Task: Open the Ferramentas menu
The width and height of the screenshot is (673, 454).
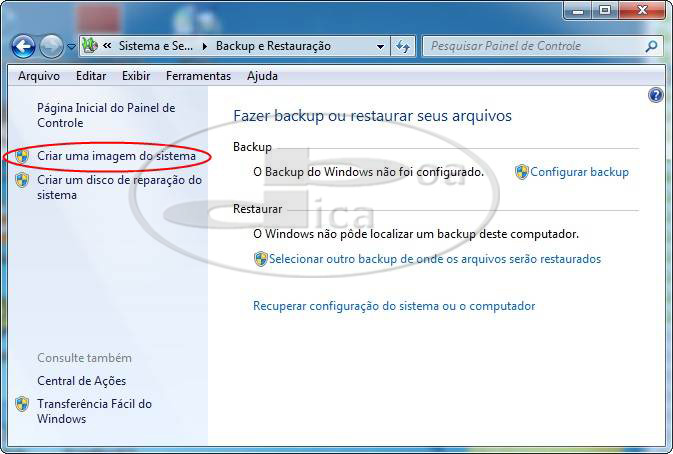Action: pos(198,76)
